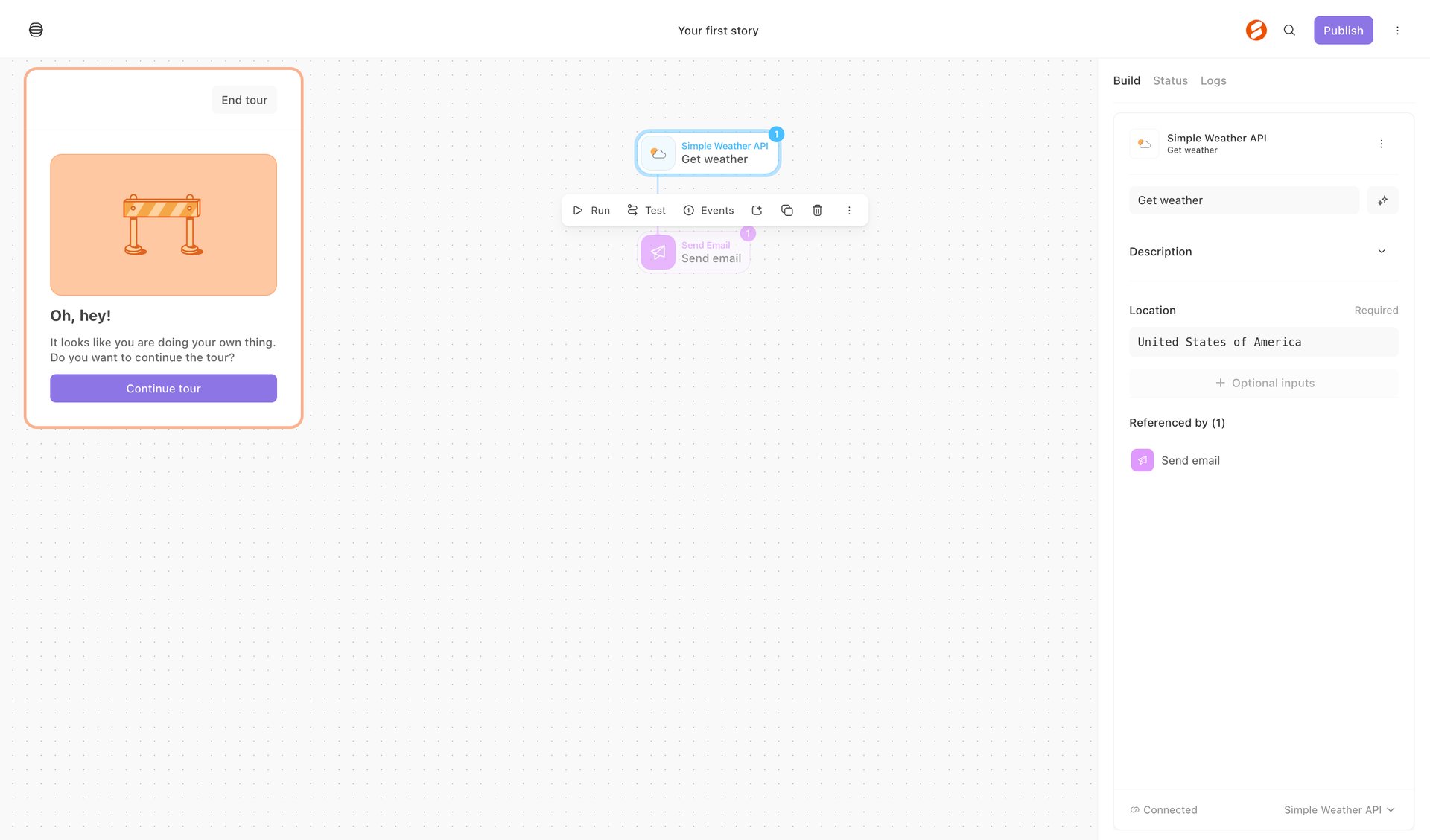
Task: Select the Simple Weather API node on the canvas
Action: coord(708,152)
